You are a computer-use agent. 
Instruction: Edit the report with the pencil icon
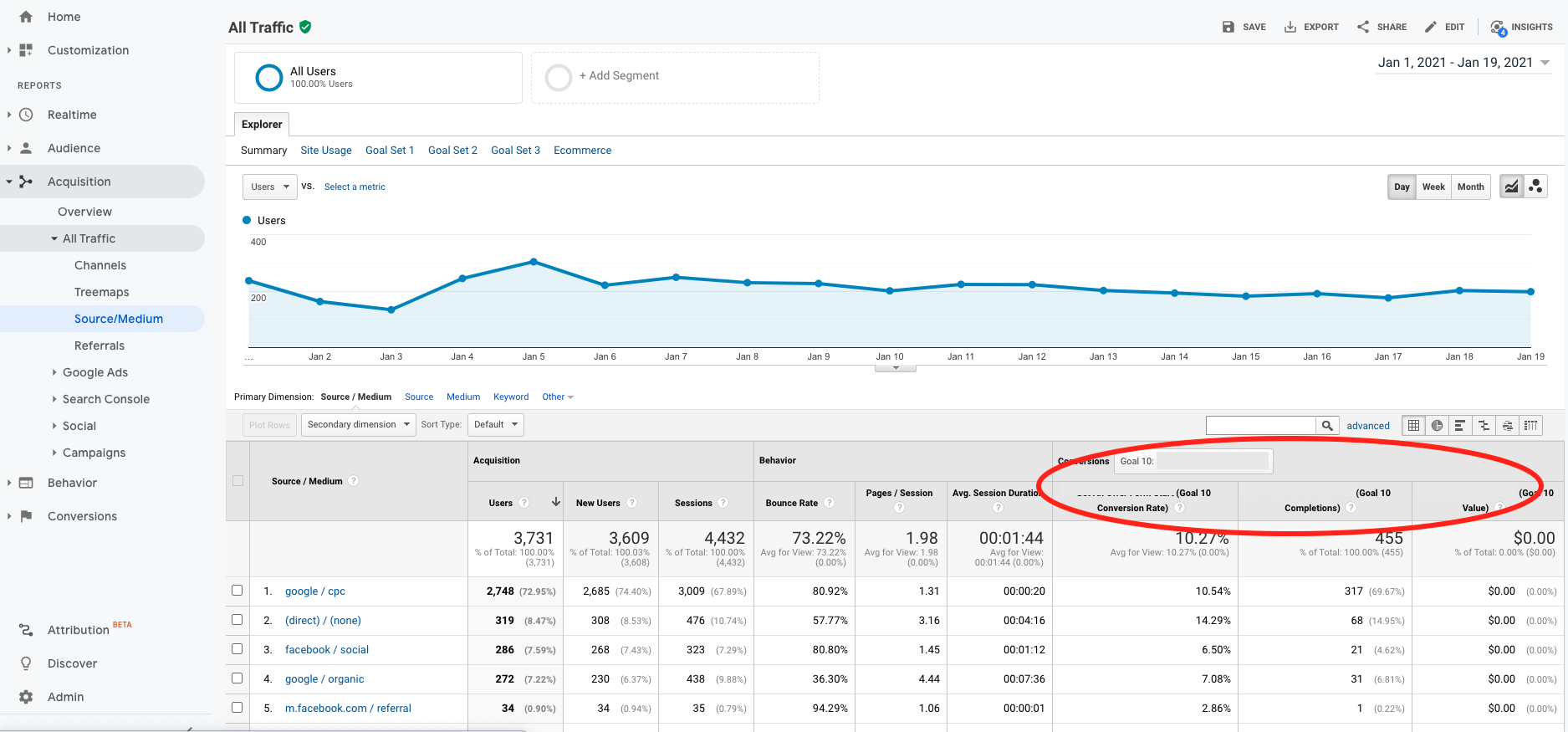1431,27
